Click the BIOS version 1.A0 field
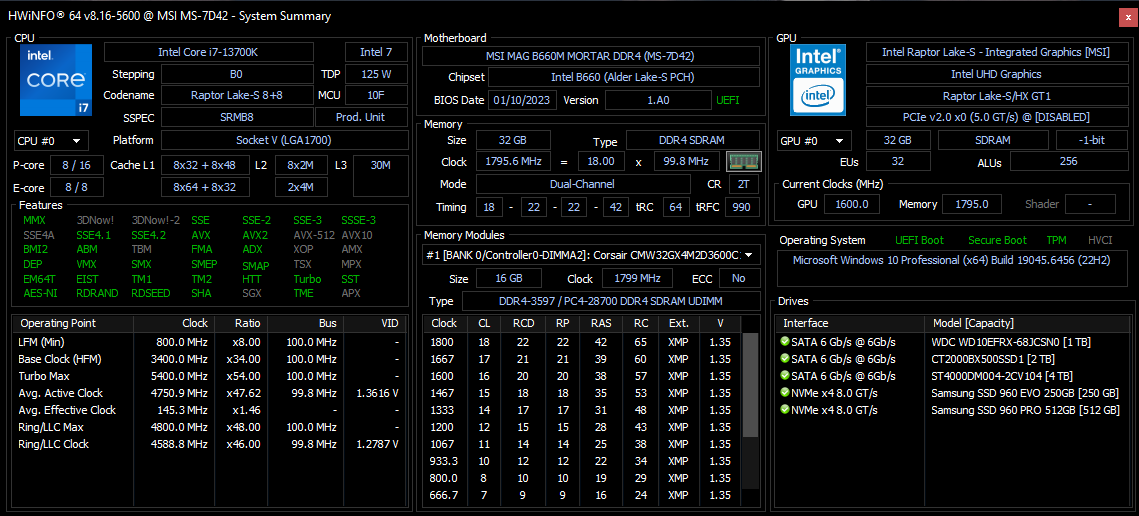Image resolution: width=1139 pixels, height=516 pixels. click(658, 100)
